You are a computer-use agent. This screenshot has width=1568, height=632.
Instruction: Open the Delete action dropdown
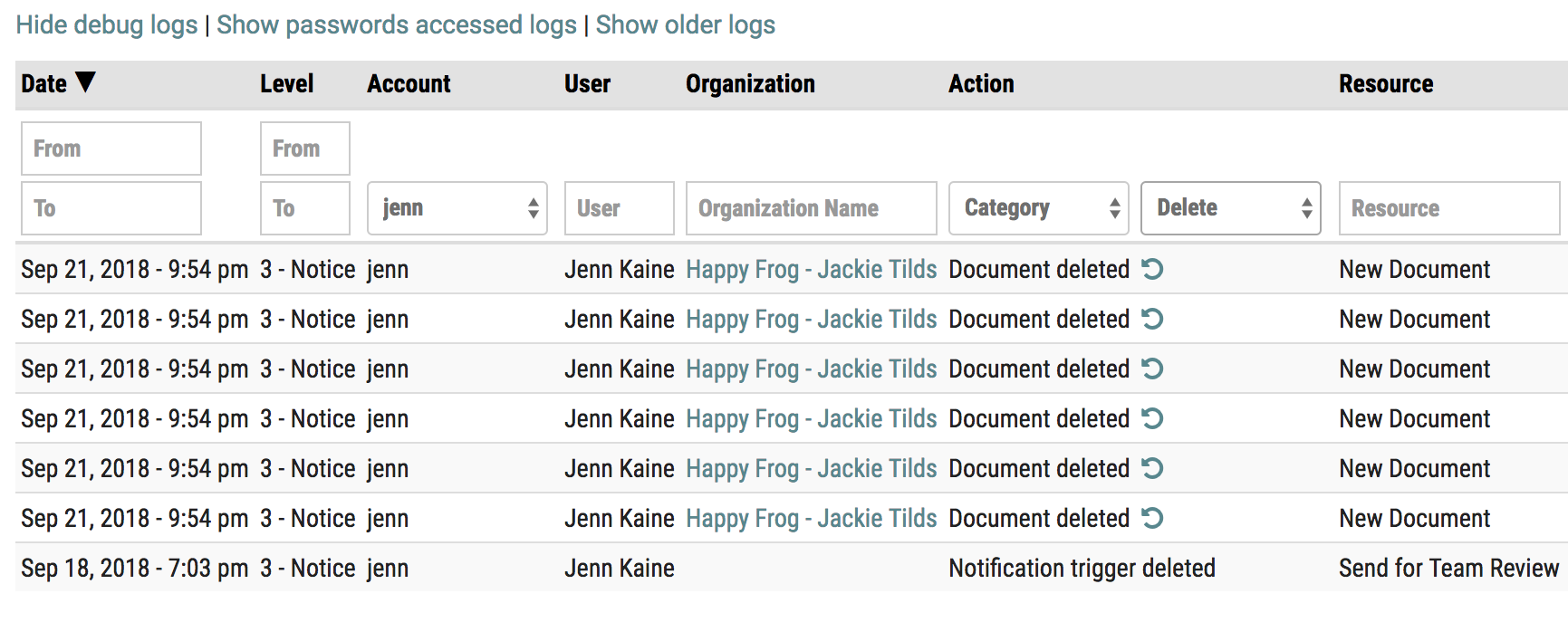1230,208
